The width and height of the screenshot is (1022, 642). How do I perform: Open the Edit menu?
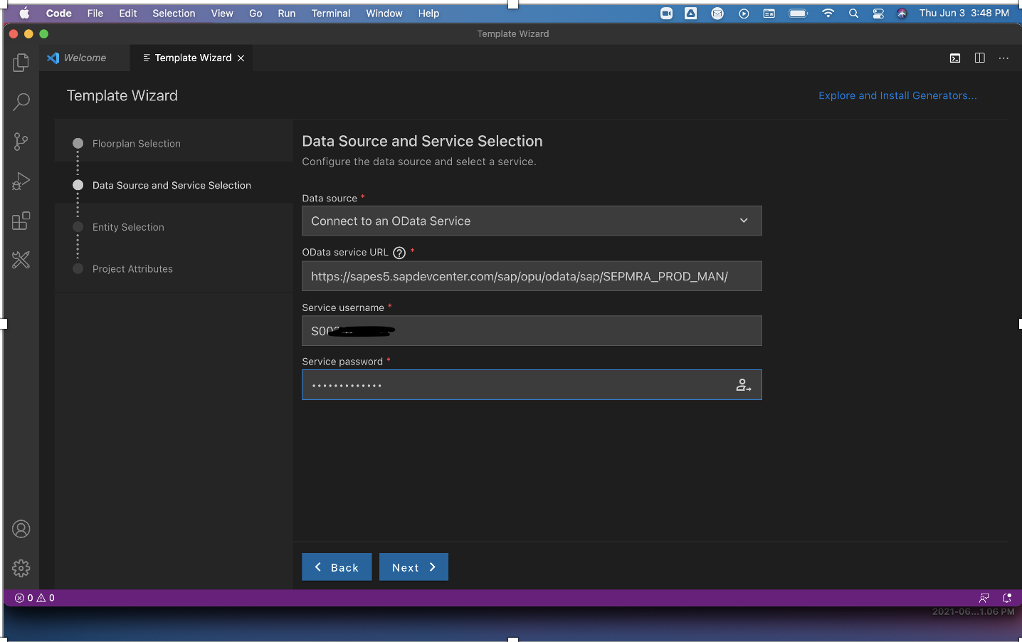(x=128, y=13)
